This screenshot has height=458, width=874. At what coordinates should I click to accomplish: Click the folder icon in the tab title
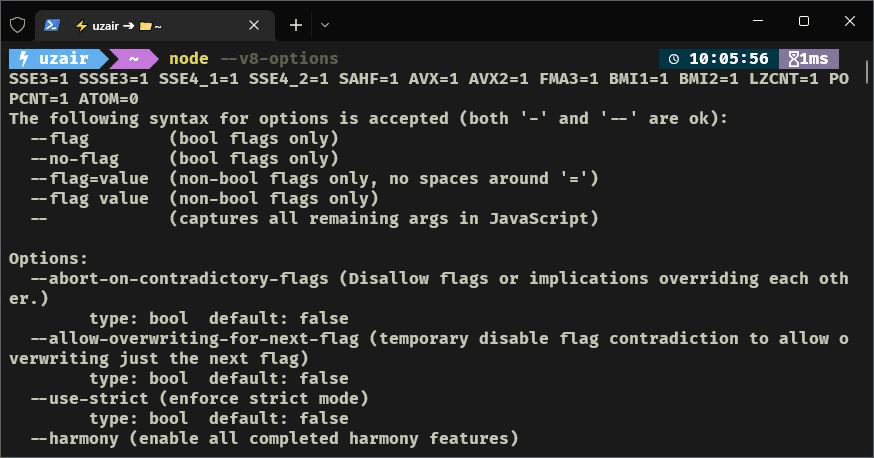tap(146, 25)
